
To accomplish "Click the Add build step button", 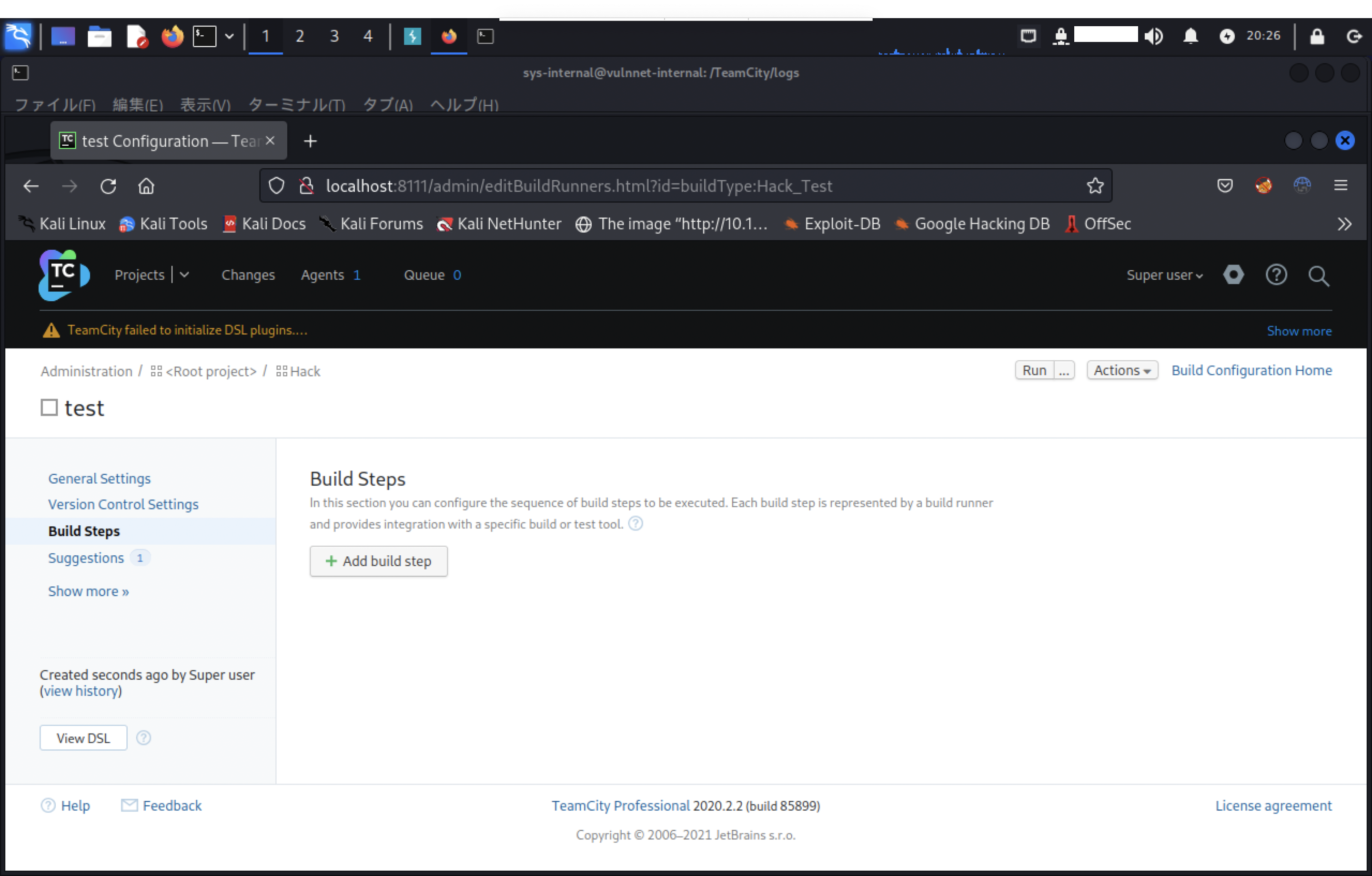I will pyautogui.click(x=378, y=561).
